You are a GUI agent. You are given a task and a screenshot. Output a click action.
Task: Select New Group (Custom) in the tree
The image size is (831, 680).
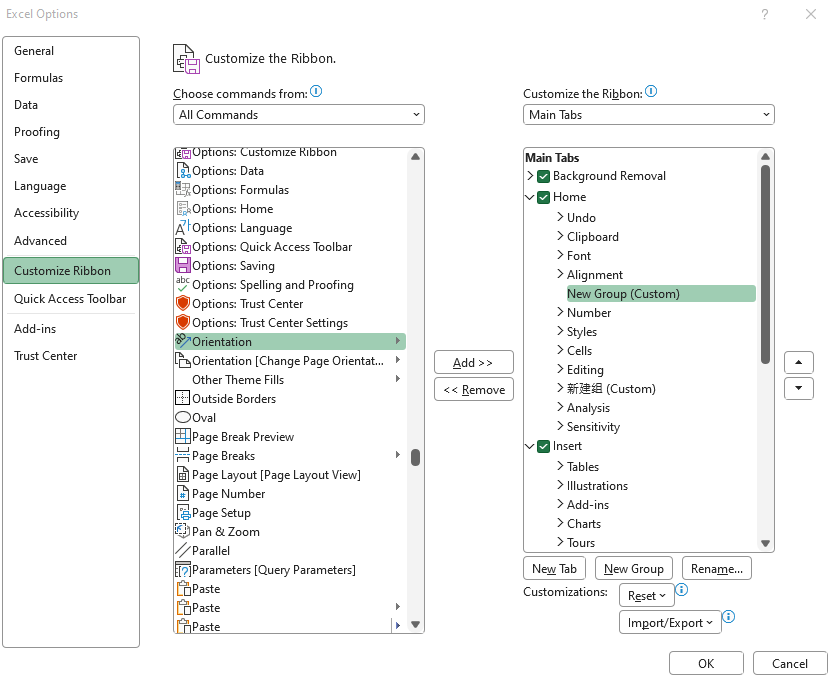(x=661, y=294)
